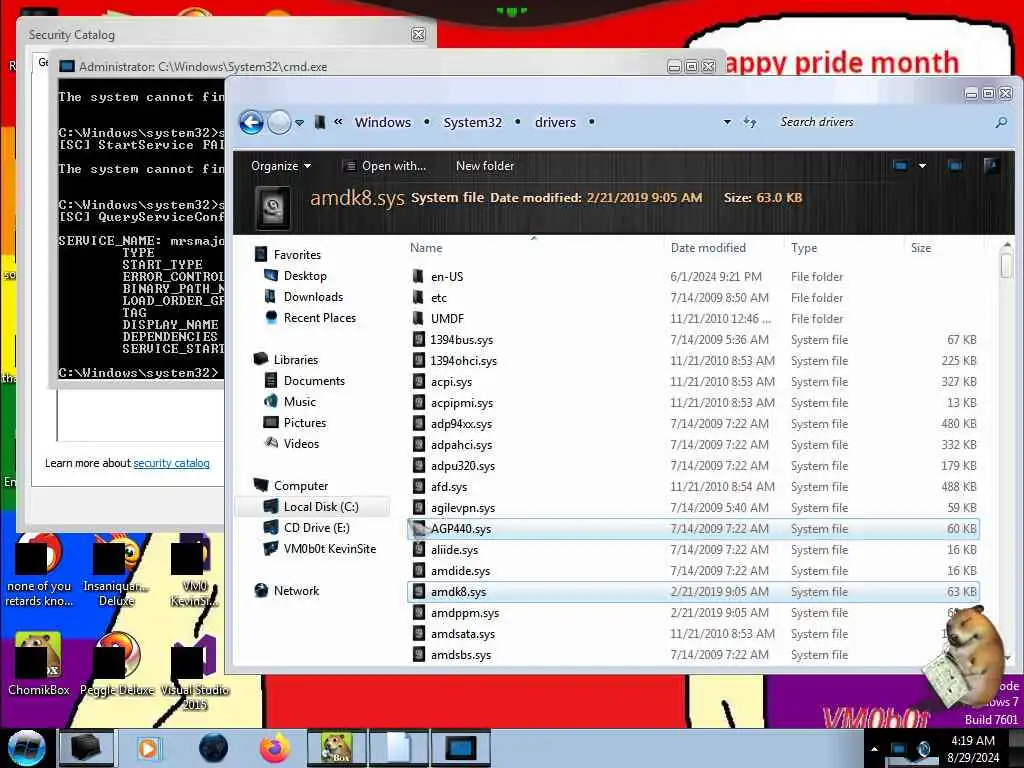Select the afd.sys file icon

tap(419, 487)
